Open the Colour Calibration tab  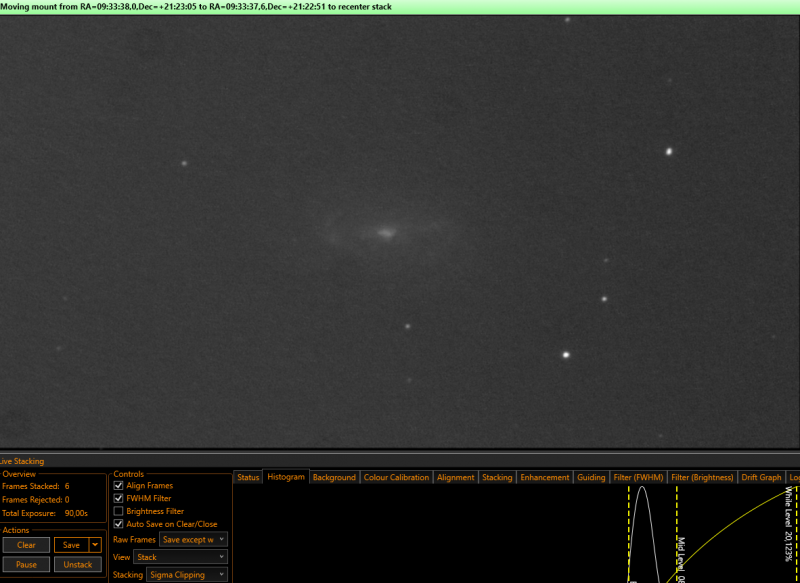click(396, 477)
